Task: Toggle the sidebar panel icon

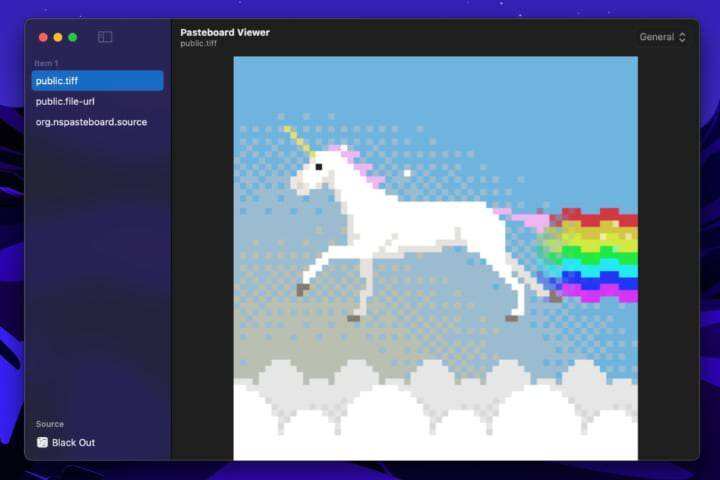Action: click(105, 37)
